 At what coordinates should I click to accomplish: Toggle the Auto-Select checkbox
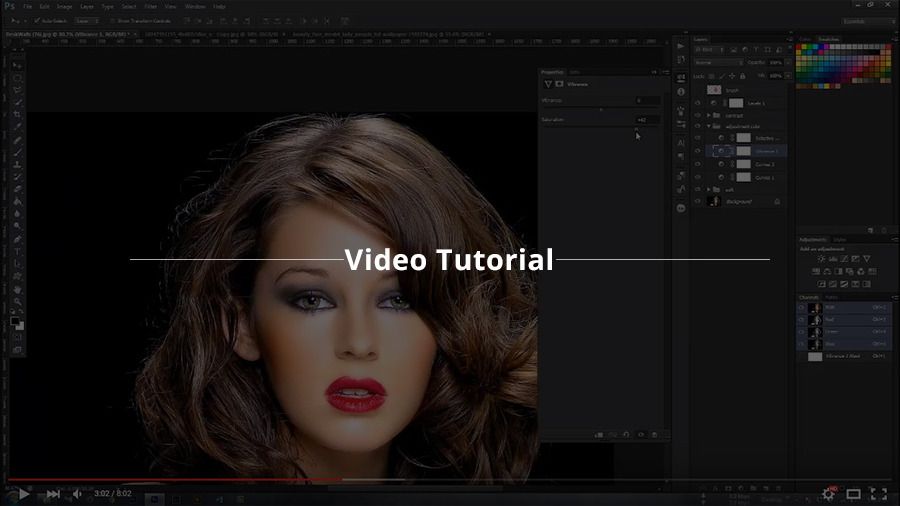(37, 20)
